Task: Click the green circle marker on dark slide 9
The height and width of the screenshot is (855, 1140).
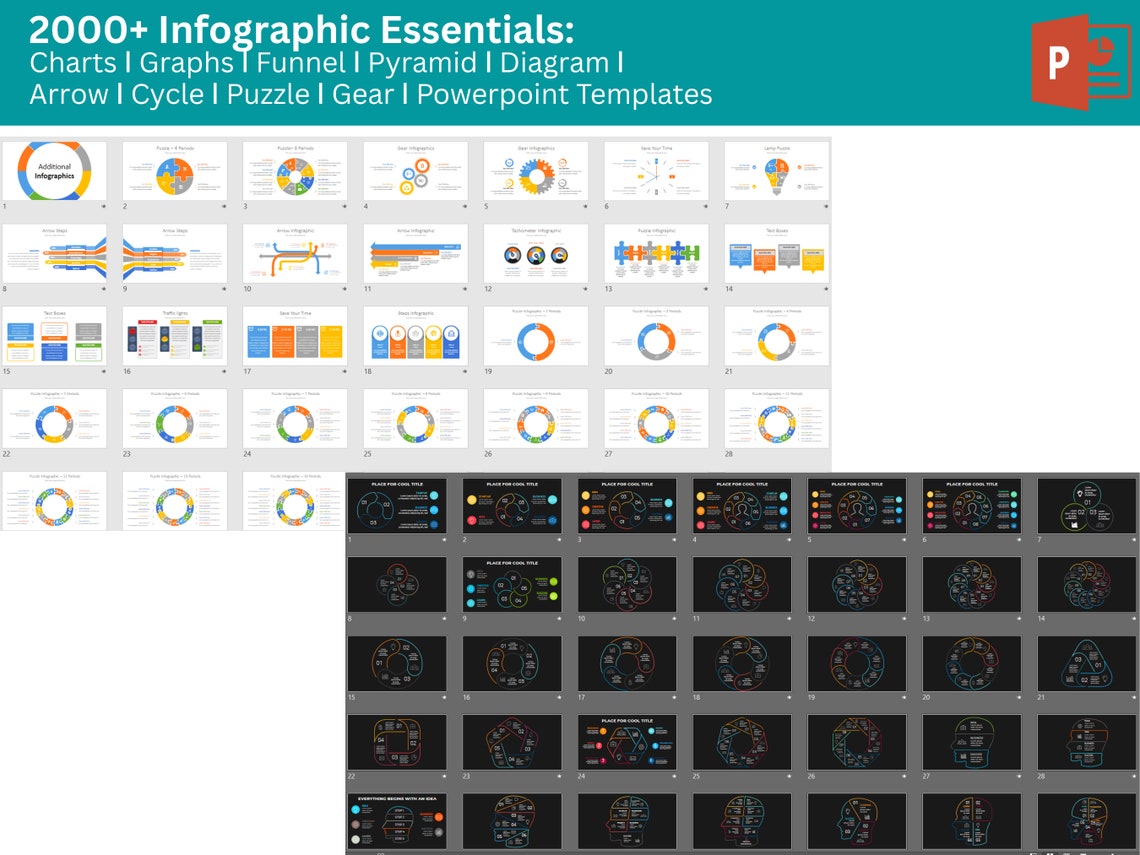Action: [554, 580]
